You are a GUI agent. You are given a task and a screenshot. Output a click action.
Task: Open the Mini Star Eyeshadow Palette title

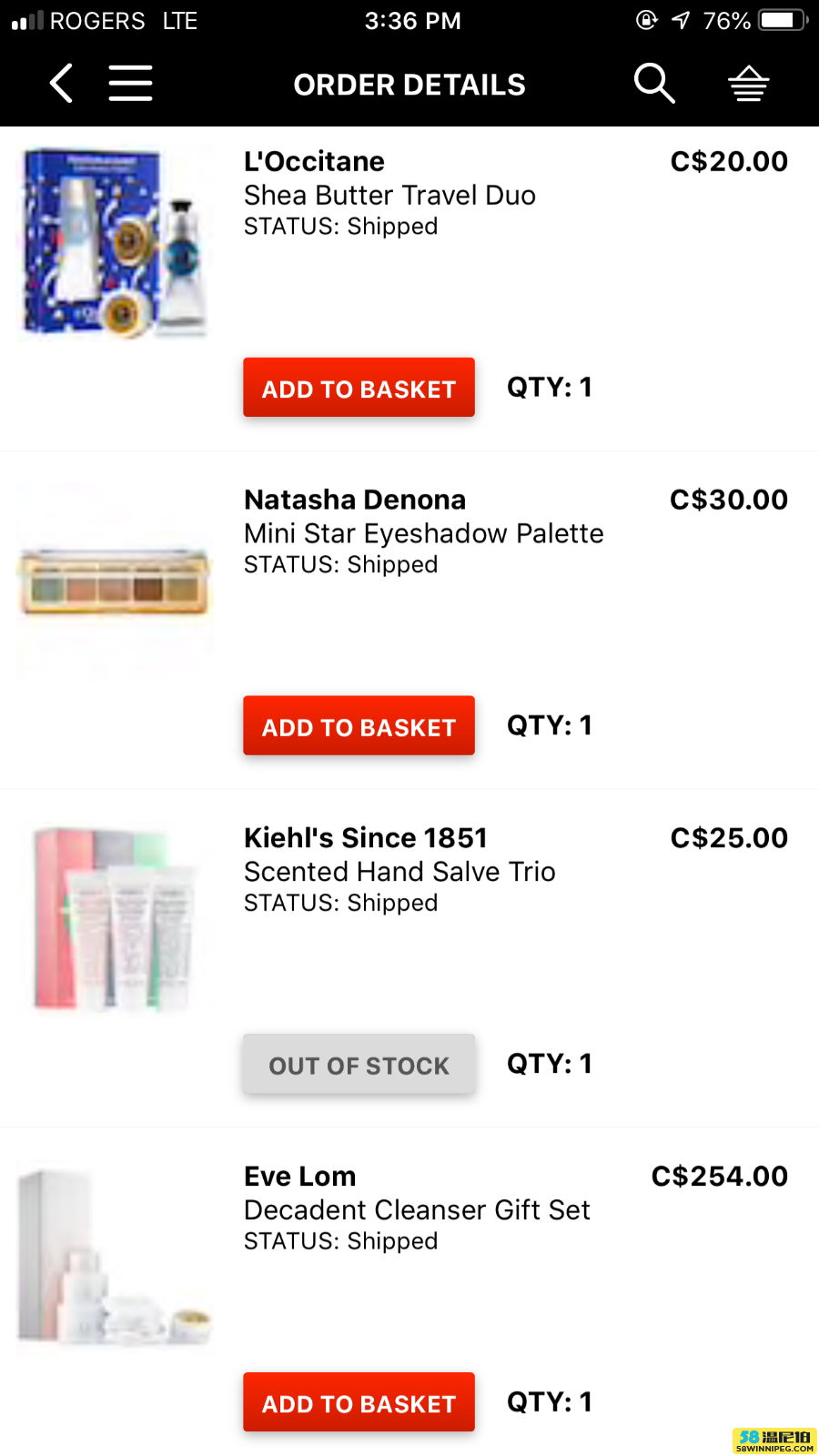pyautogui.click(x=423, y=533)
